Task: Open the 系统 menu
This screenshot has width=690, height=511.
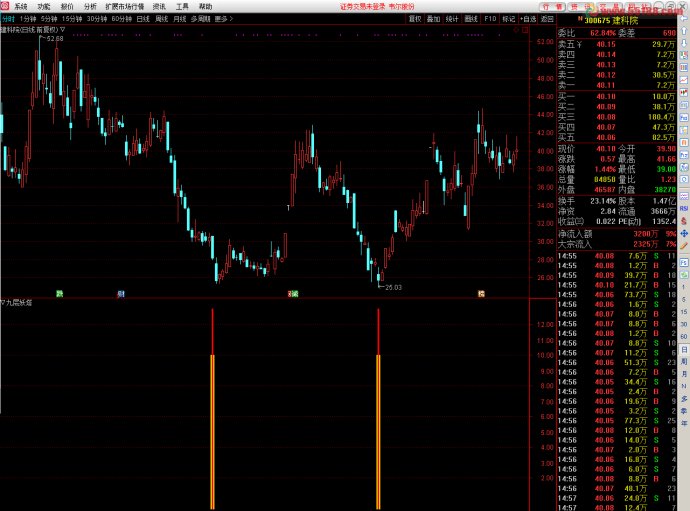Action: [21, 7]
